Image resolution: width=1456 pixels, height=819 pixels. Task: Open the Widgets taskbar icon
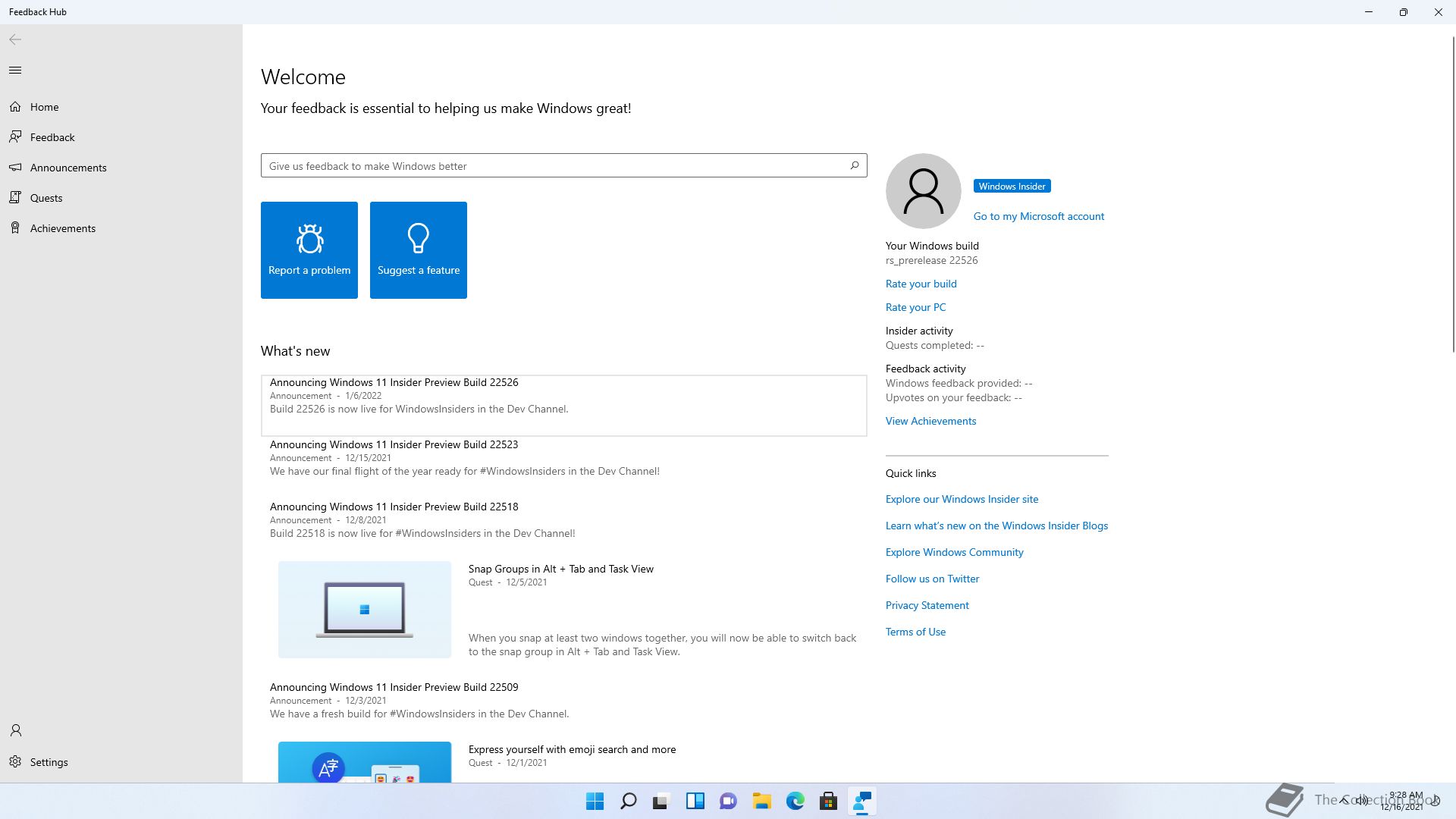695,801
